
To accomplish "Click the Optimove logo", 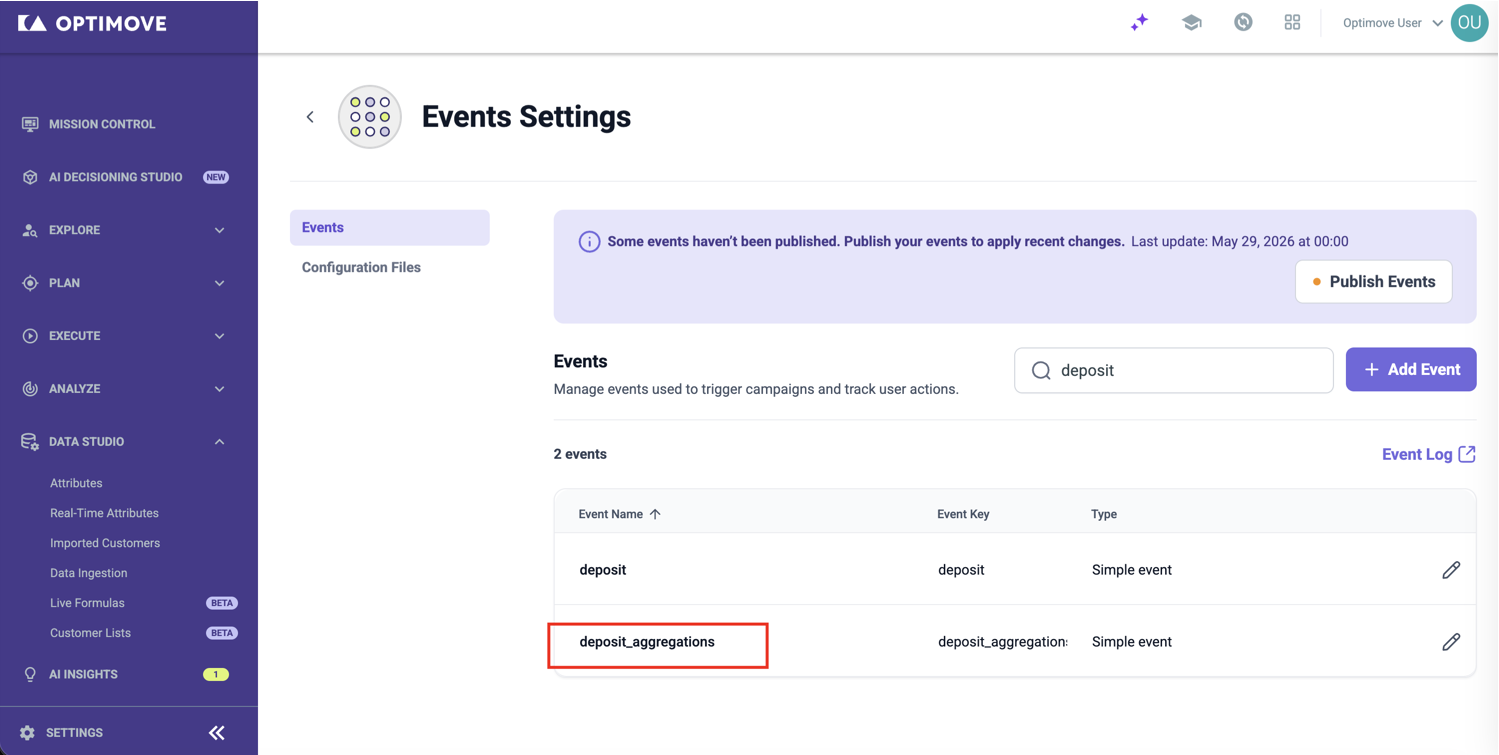I will pyautogui.click(x=93, y=23).
